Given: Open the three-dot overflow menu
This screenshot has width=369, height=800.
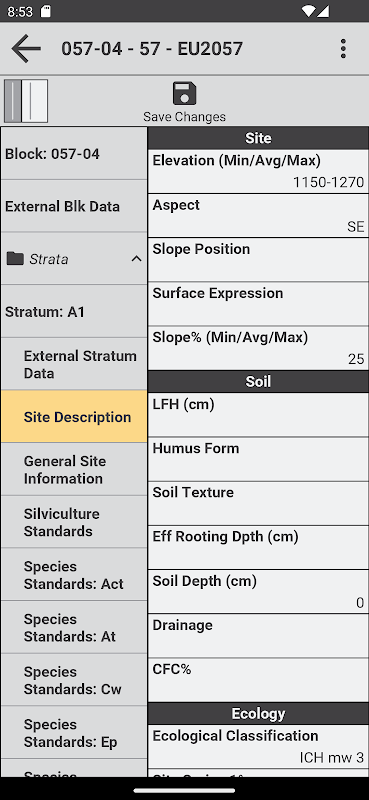Looking at the screenshot, I should [343, 48].
